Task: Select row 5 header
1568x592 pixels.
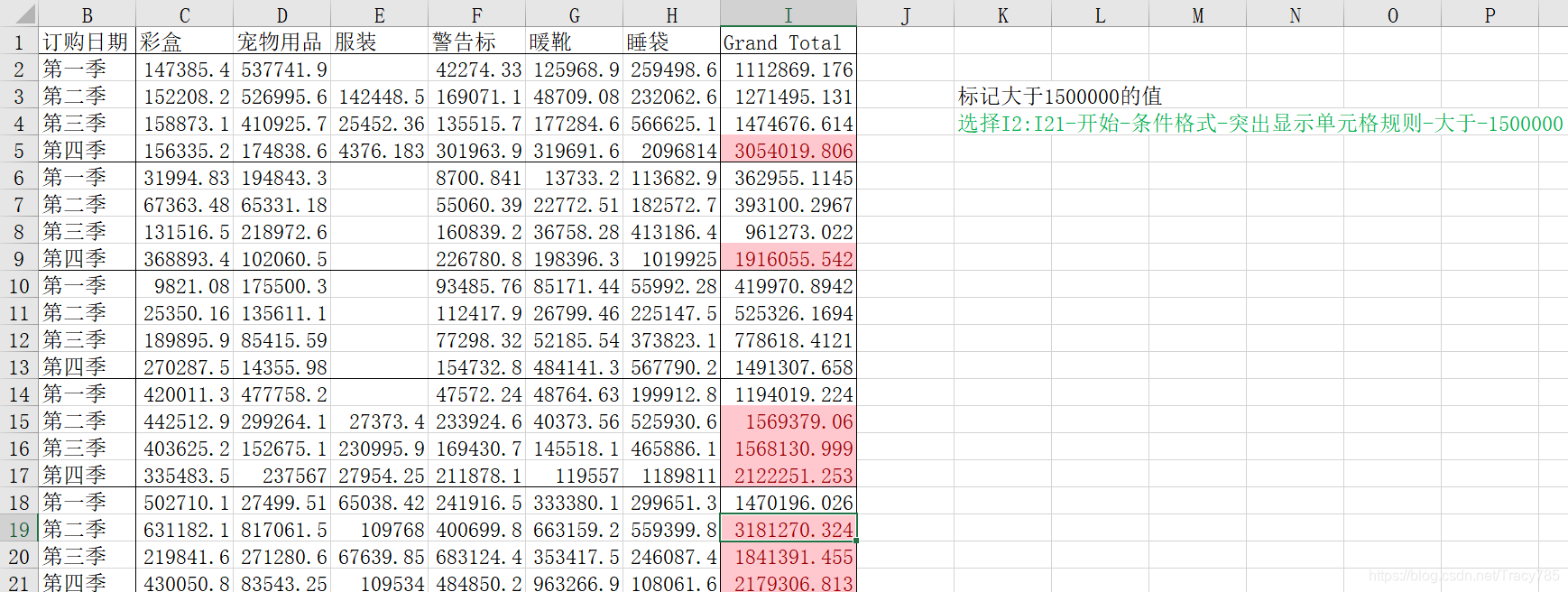Action: tap(19, 150)
